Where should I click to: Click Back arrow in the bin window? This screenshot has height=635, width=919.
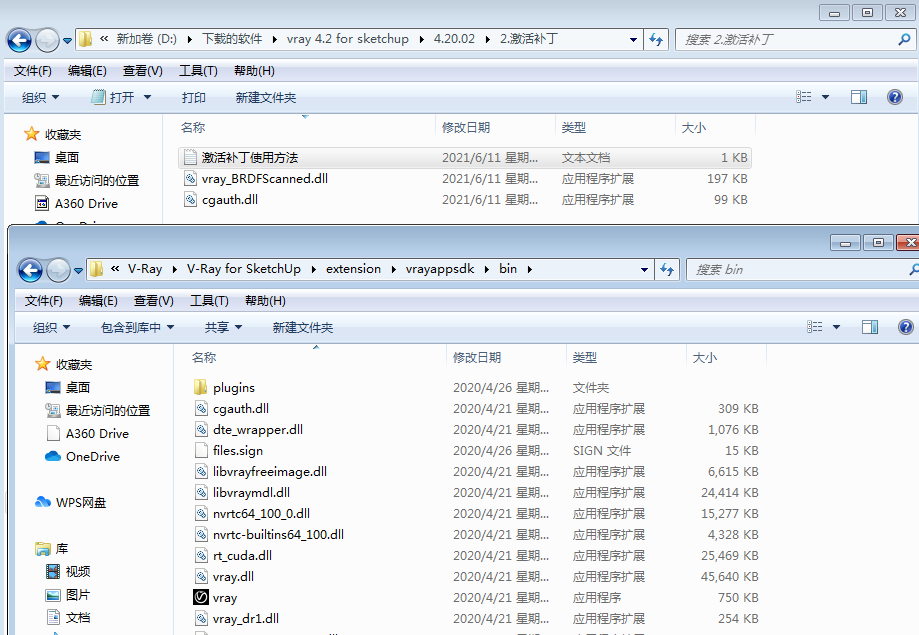point(30,270)
